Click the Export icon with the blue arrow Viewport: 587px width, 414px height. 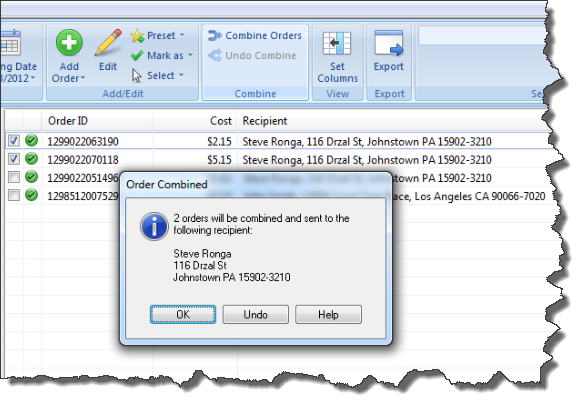click(389, 43)
